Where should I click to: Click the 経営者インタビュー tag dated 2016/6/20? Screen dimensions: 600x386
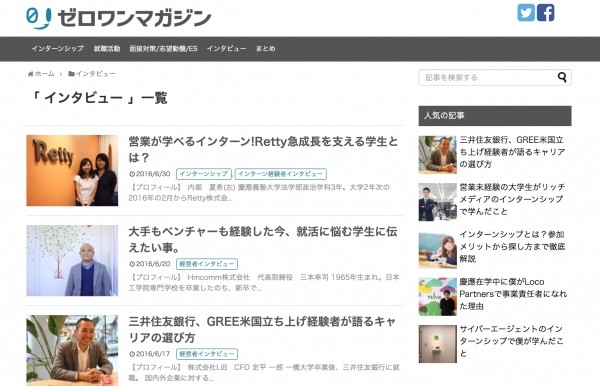pos(207,264)
